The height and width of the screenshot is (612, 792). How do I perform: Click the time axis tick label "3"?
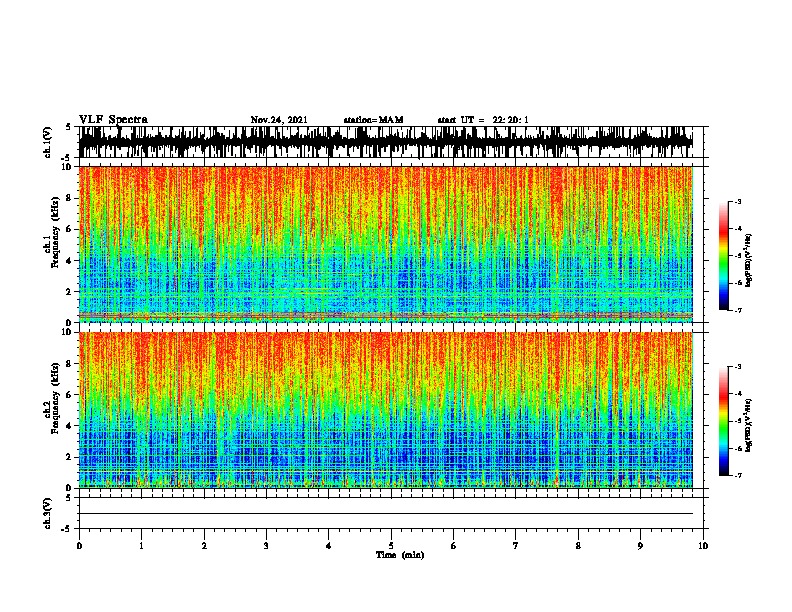[266, 546]
